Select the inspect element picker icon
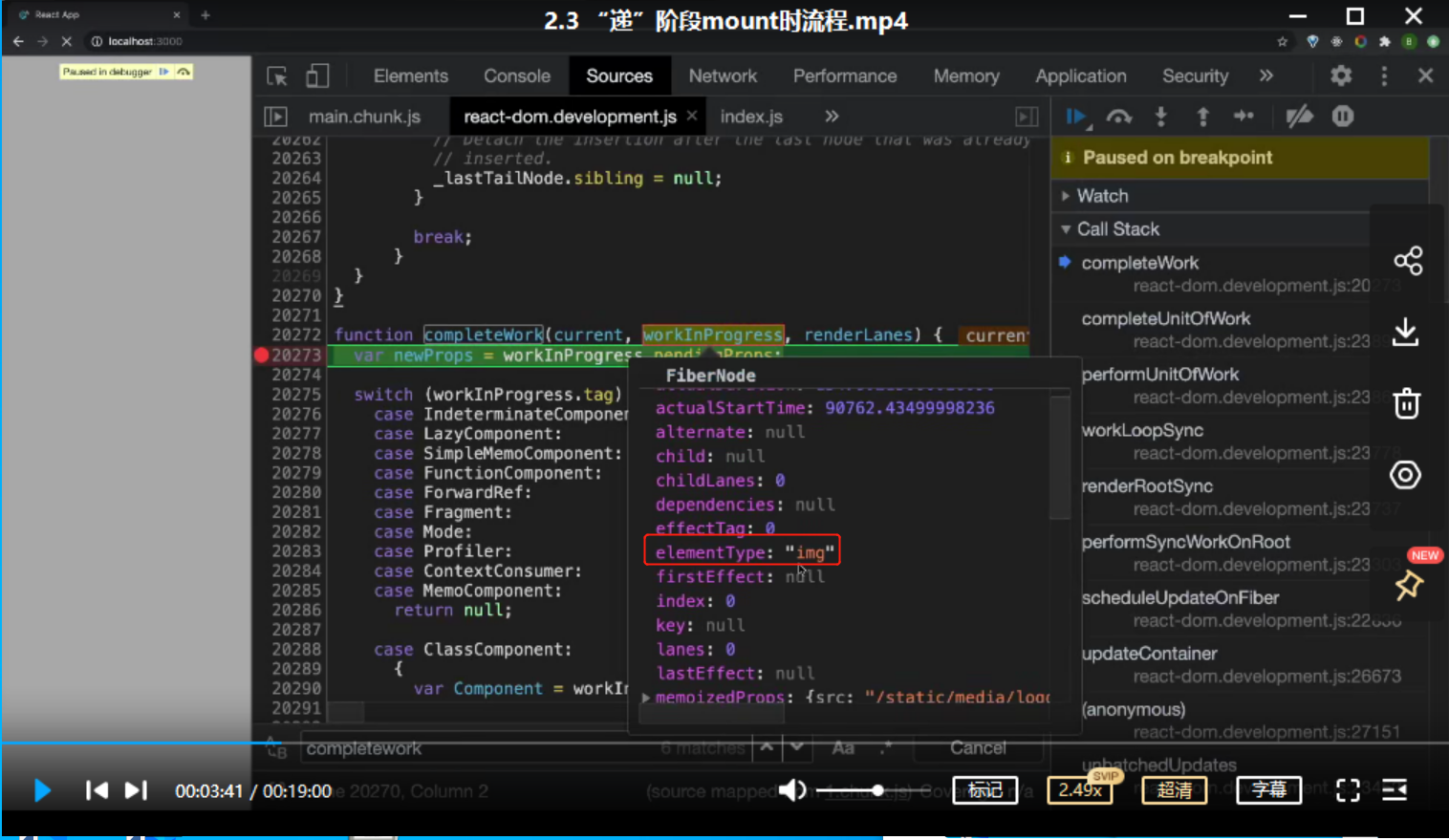 point(277,76)
